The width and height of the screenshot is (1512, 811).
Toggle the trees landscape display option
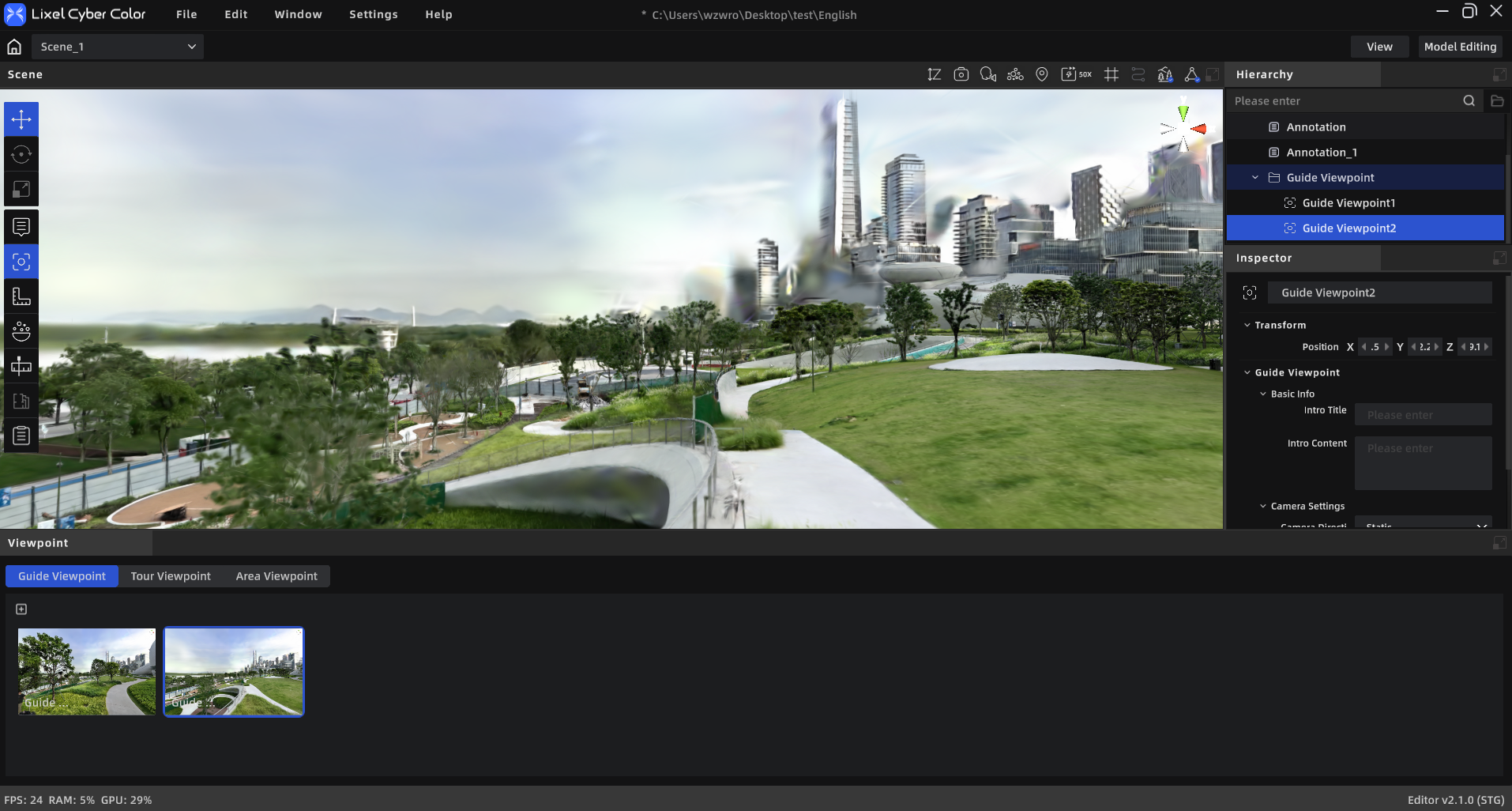(x=1165, y=74)
